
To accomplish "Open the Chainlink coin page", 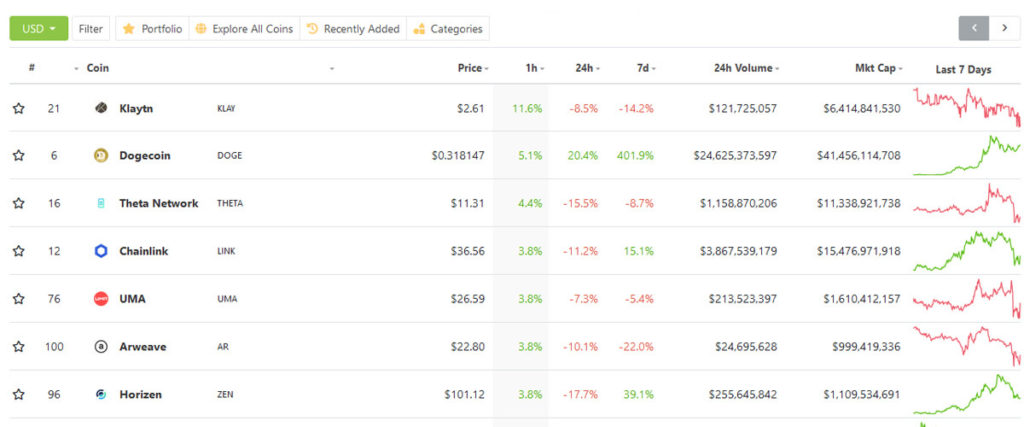I will tap(144, 251).
